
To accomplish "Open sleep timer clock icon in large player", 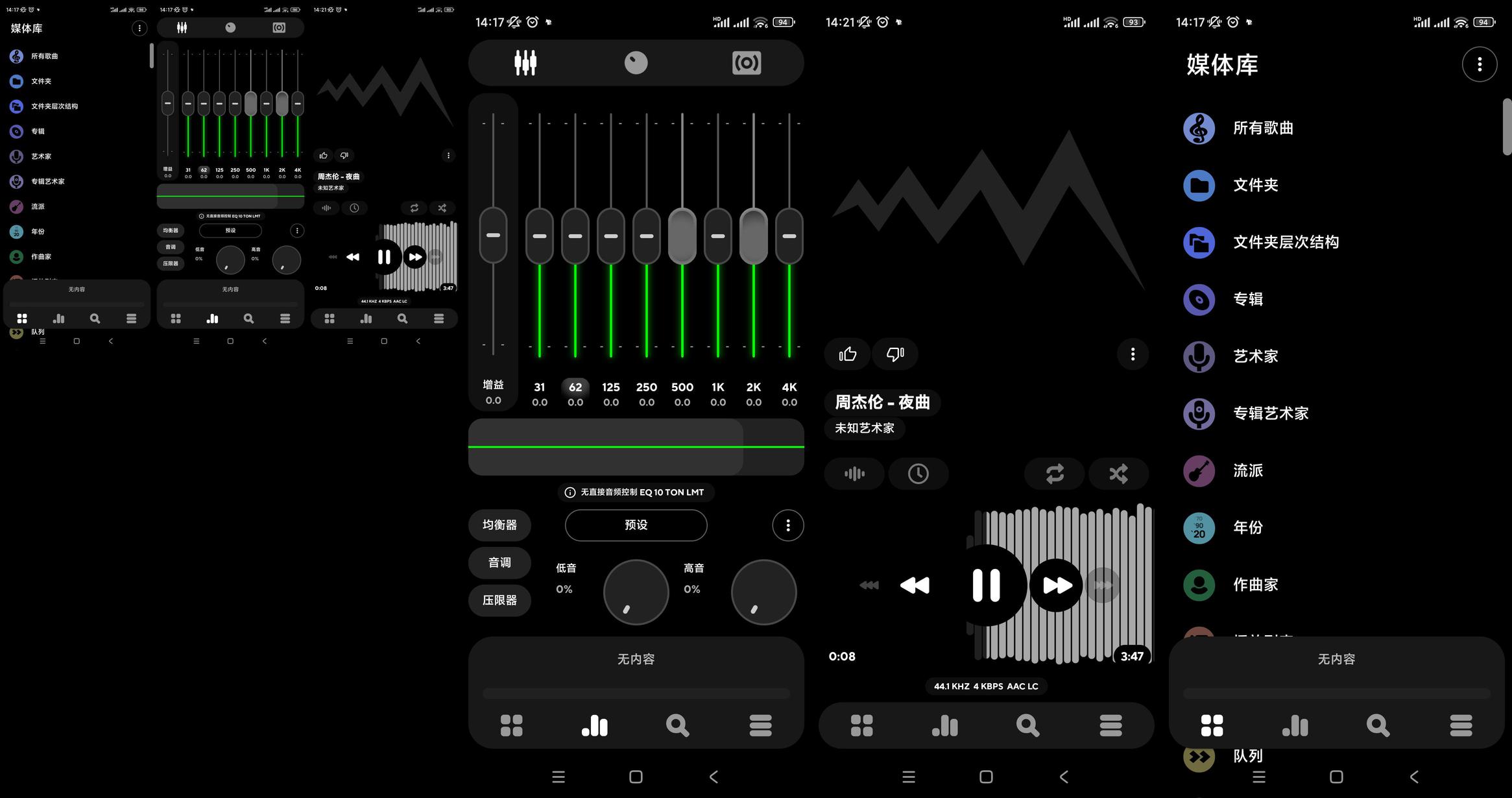I will tap(918, 474).
